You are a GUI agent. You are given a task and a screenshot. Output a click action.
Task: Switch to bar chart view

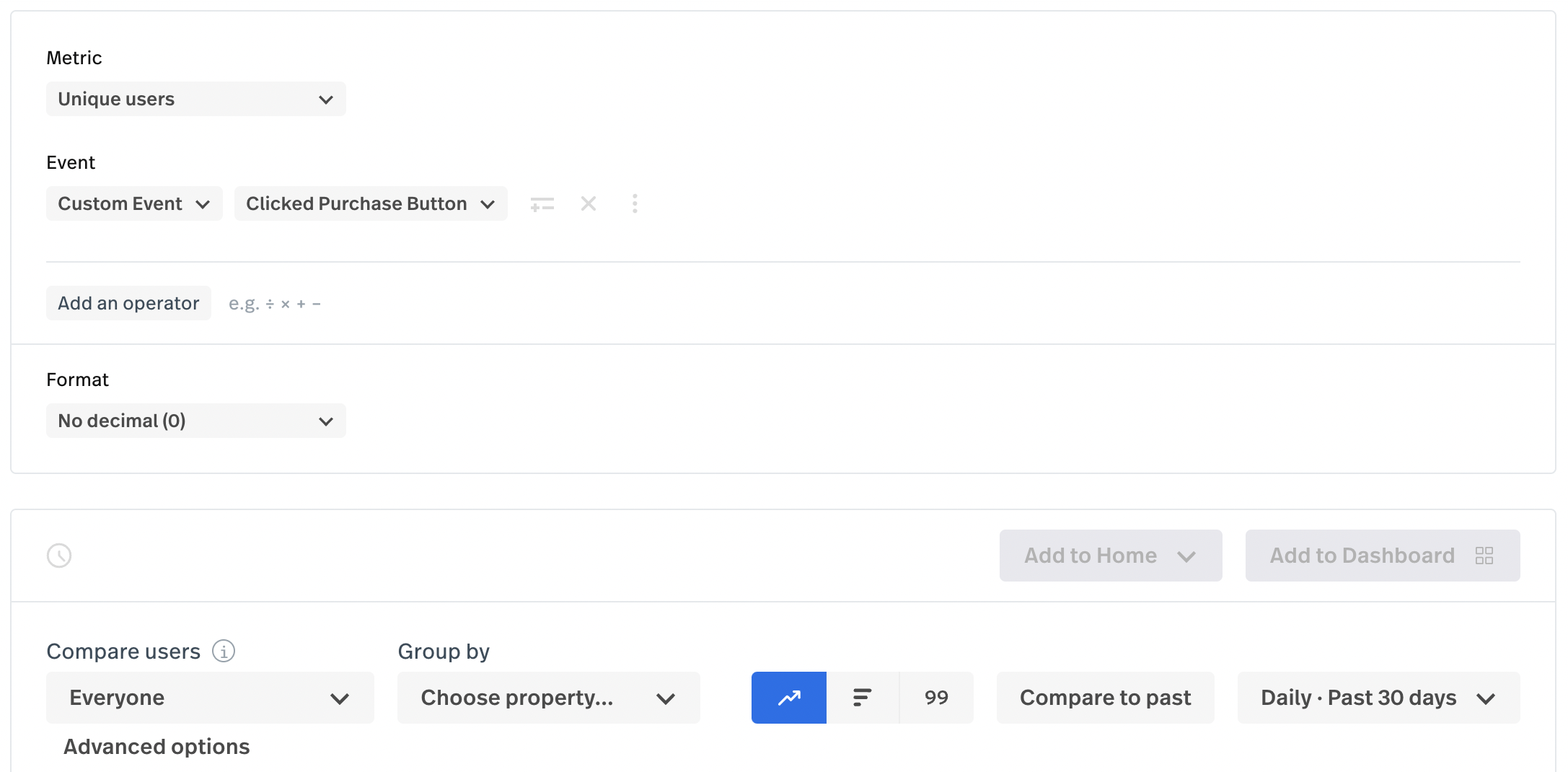click(863, 698)
